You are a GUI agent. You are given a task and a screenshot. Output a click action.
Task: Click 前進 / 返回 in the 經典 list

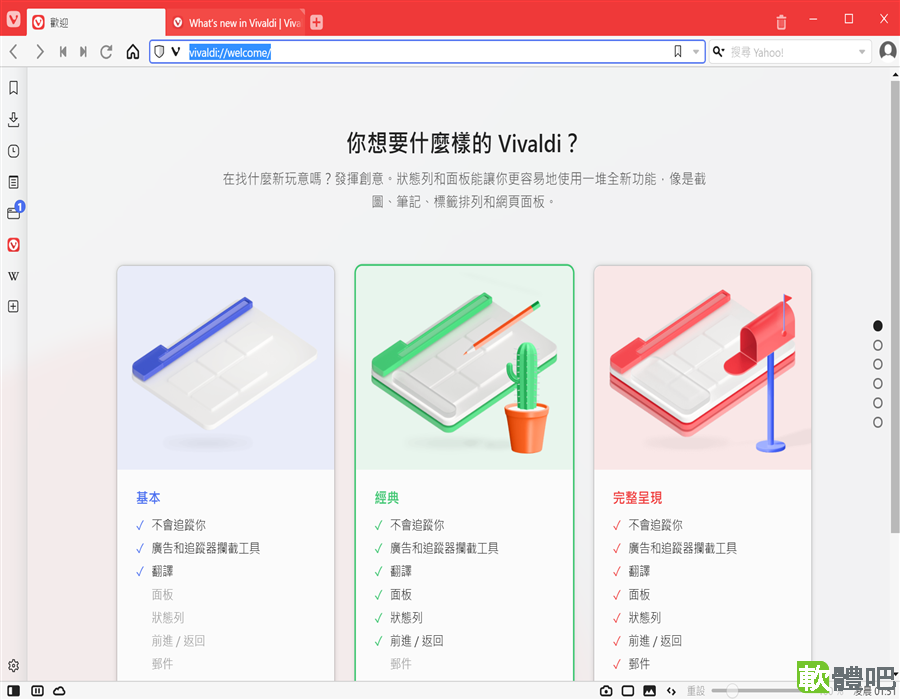417,641
